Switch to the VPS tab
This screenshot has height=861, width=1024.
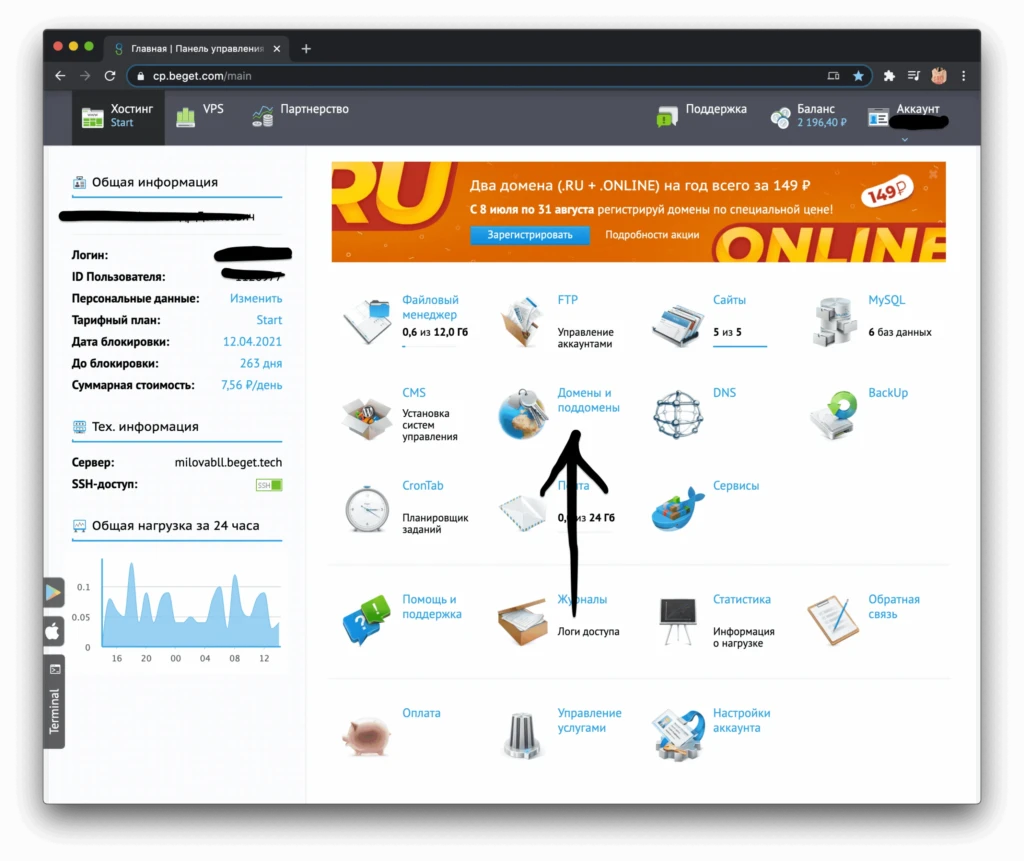[x=200, y=116]
